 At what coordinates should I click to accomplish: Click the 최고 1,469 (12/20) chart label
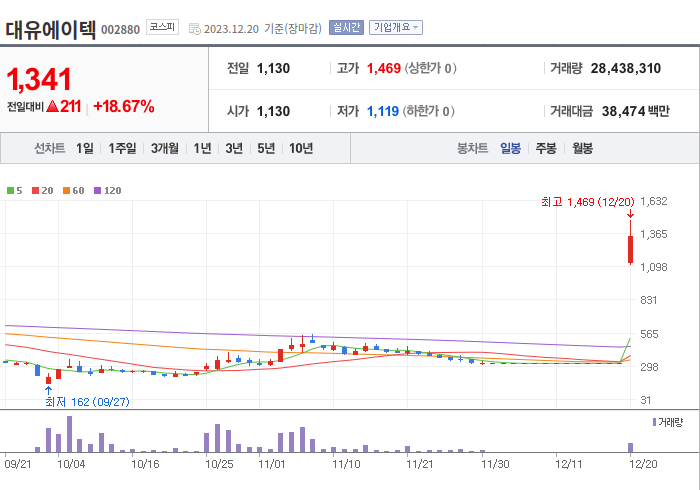588,202
